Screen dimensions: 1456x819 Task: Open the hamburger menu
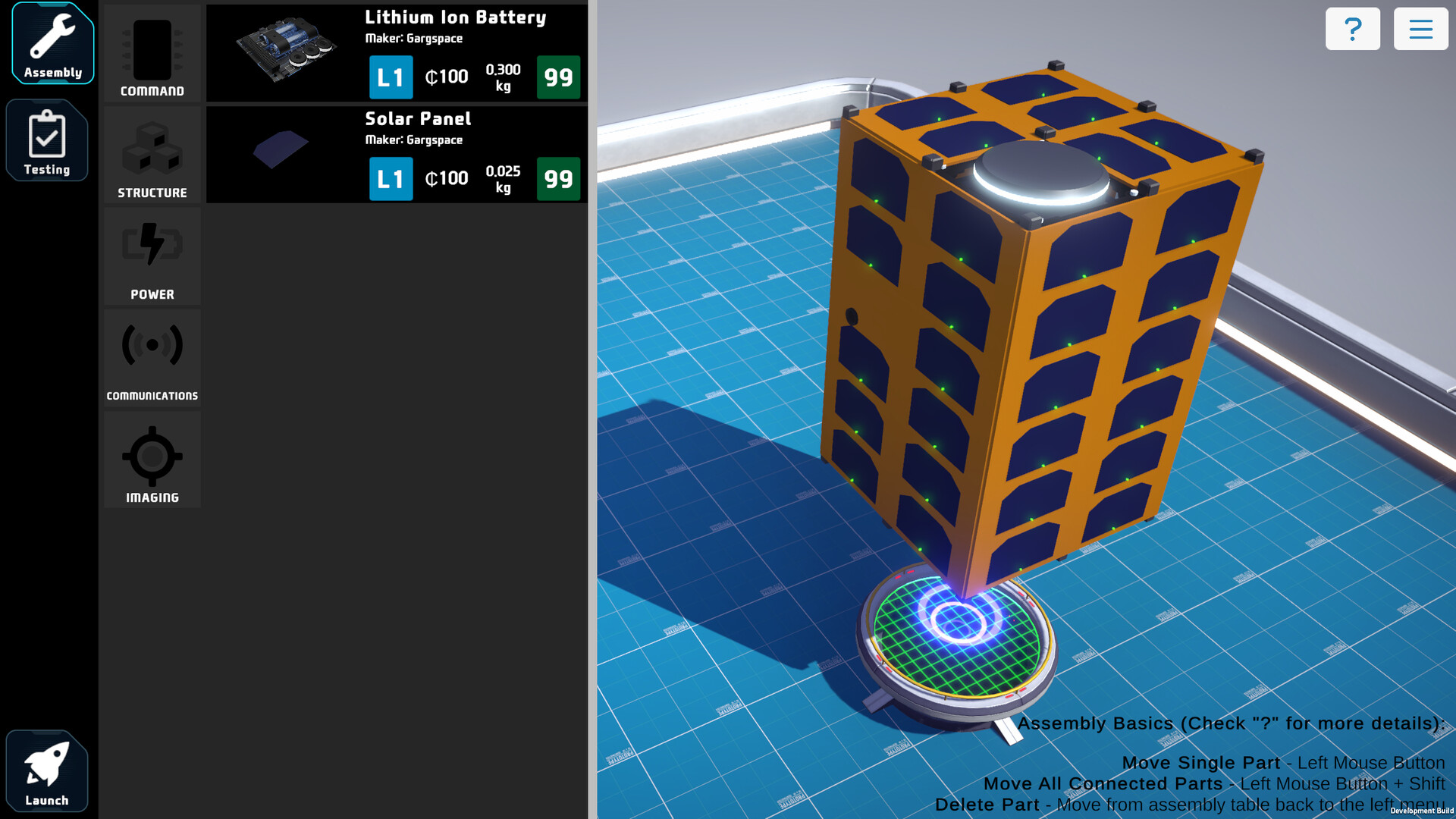1420,29
